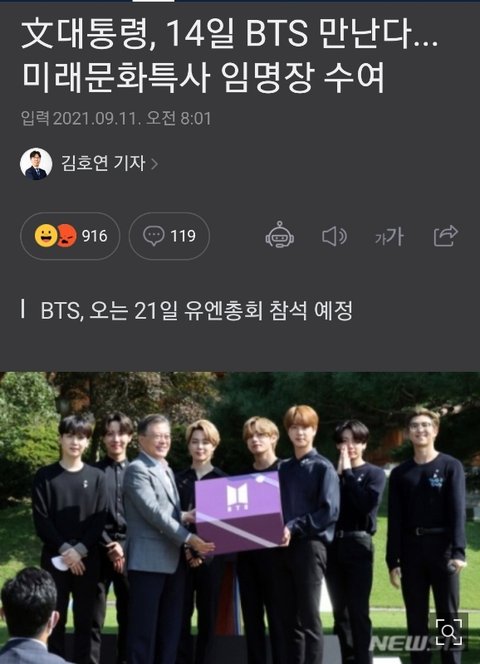Click the purple BTS box in photo
Viewport: 480px width, 664px height.
pos(239,512)
